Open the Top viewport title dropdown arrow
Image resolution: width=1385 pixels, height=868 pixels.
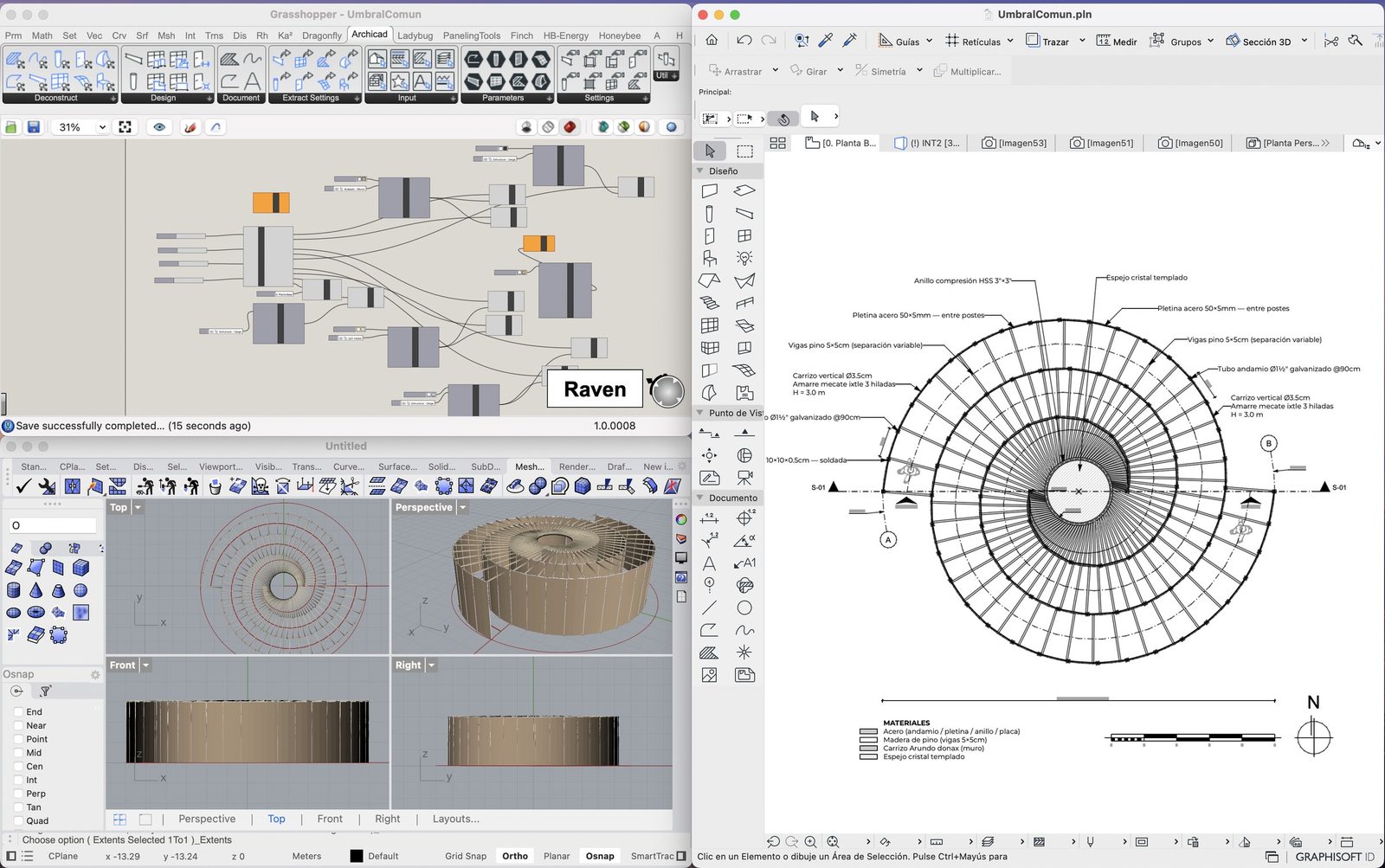[138, 507]
